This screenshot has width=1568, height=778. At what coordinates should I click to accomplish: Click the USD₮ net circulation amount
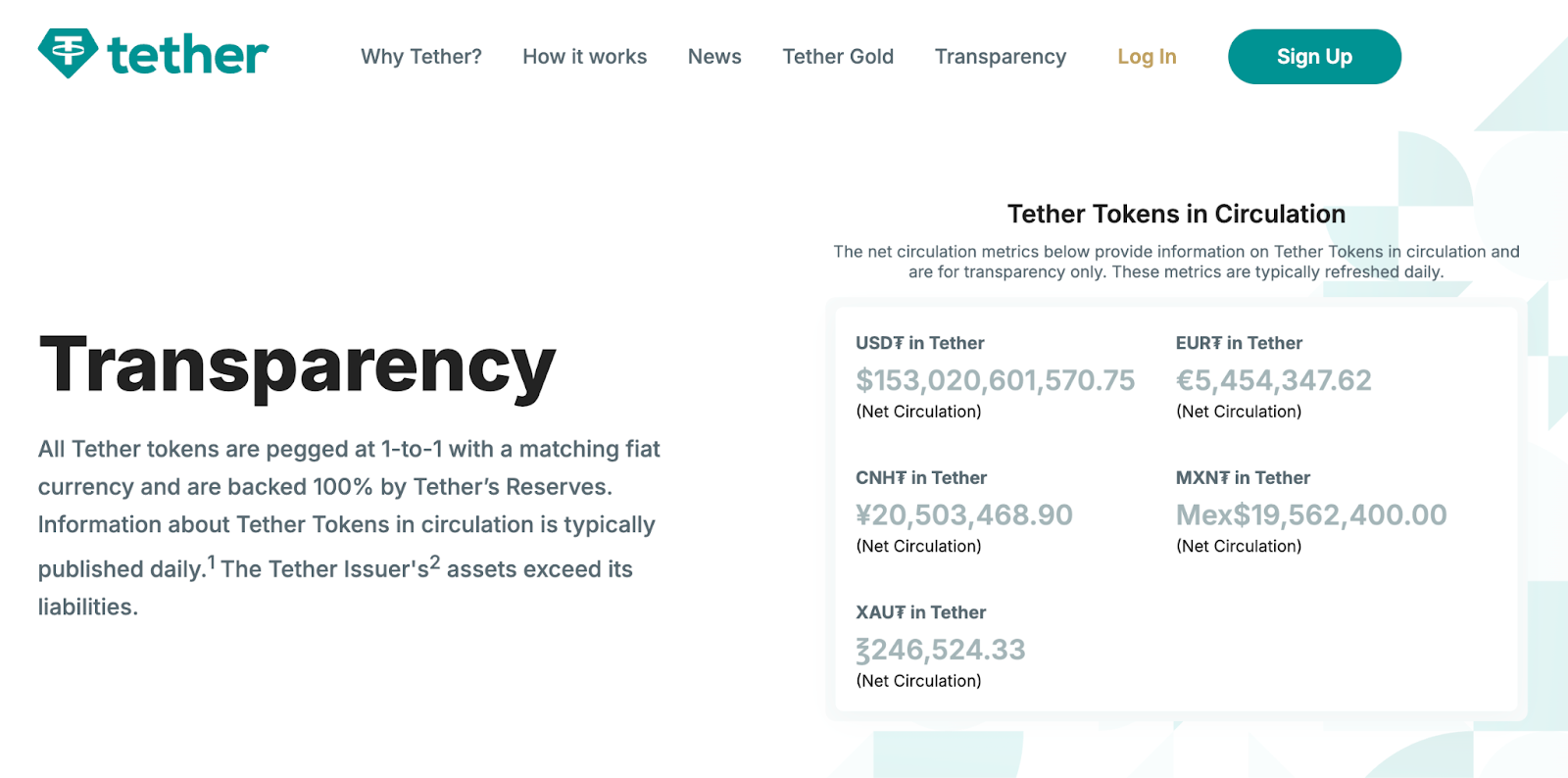click(995, 380)
